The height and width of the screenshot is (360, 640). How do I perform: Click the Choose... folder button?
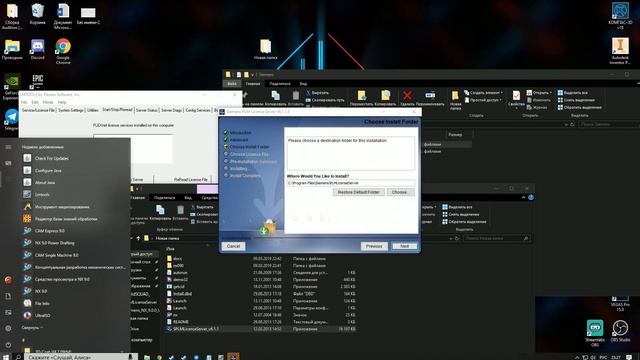coord(400,192)
